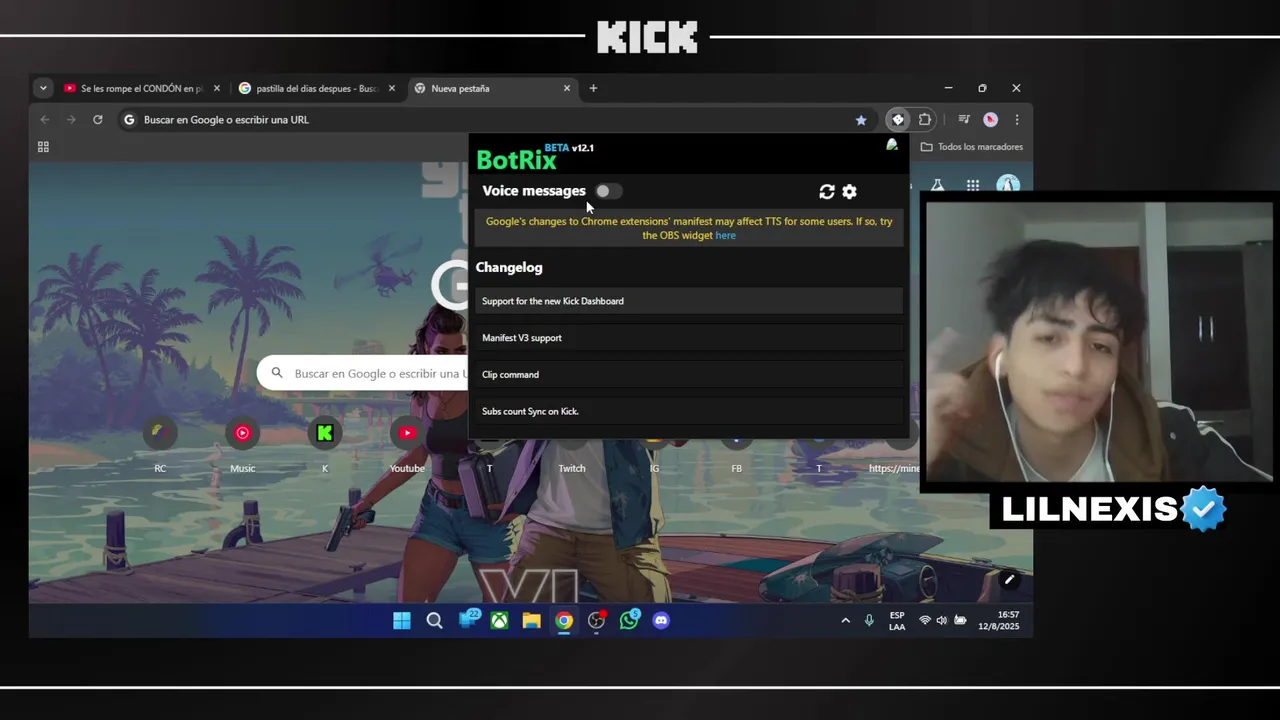Open the Windows Start menu
Viewport: 1280px width, 720px height.
[402, 621]
